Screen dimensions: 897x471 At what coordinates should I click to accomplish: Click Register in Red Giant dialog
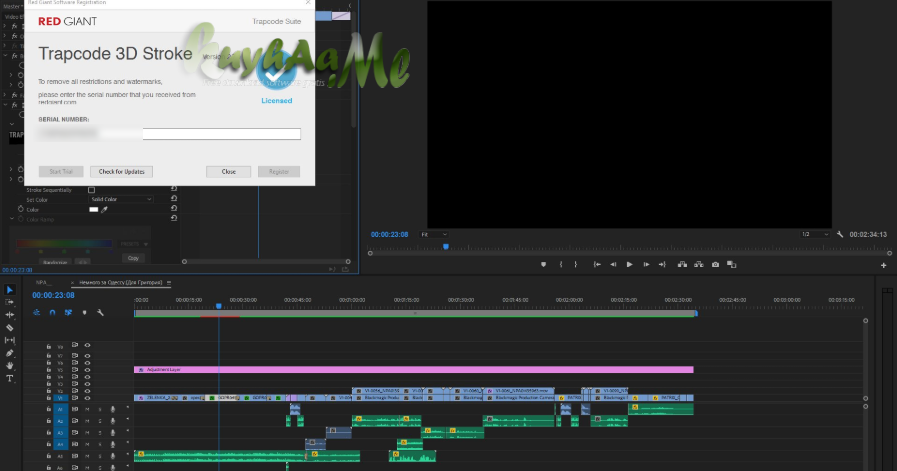279,172
